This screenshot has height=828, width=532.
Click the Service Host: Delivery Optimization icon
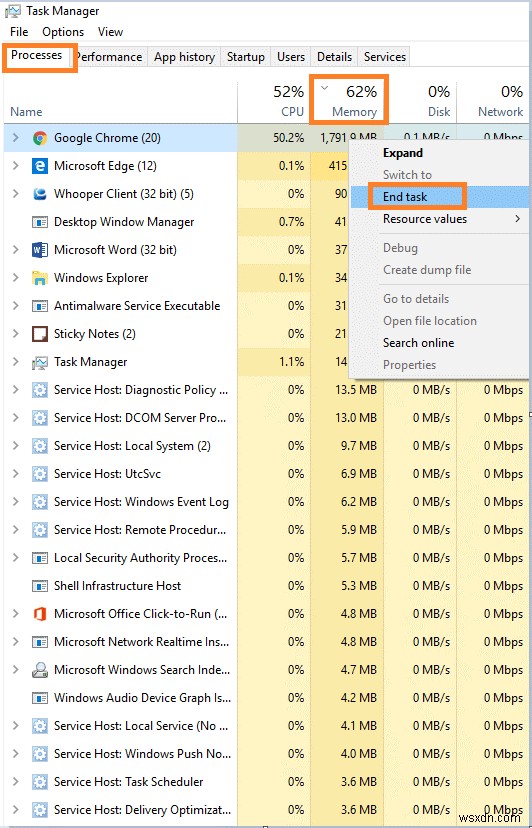pyautogui.click(x=40, y=810)
